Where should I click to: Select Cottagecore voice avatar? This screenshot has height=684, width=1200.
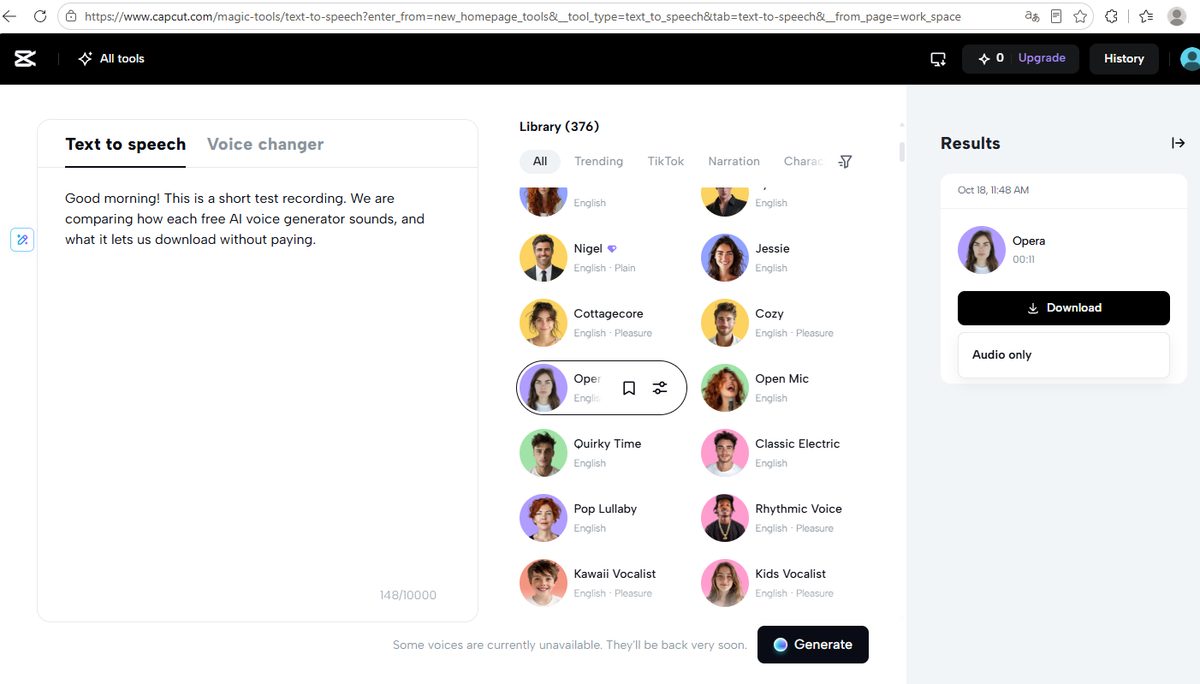tap(543, 322)
